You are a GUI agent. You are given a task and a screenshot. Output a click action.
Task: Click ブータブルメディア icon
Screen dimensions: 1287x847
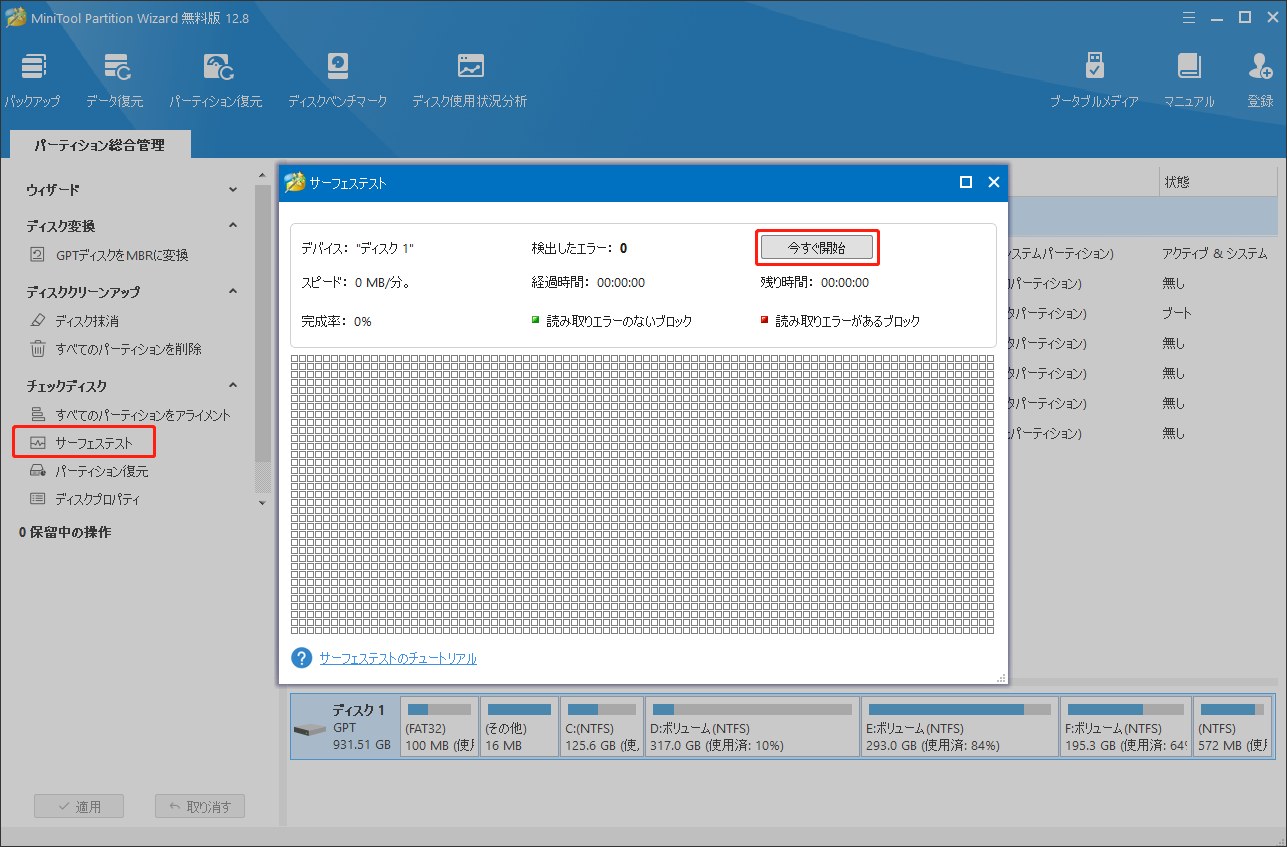1094,67
